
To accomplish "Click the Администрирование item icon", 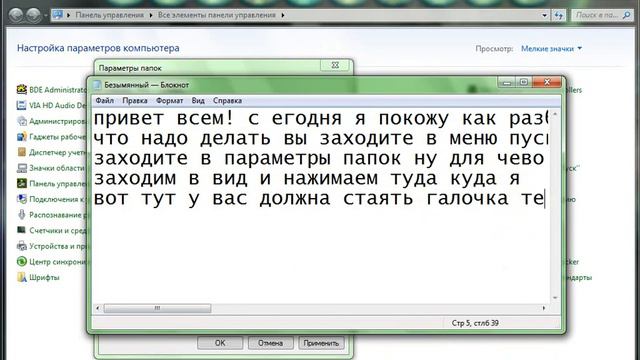I will [22, 121].
